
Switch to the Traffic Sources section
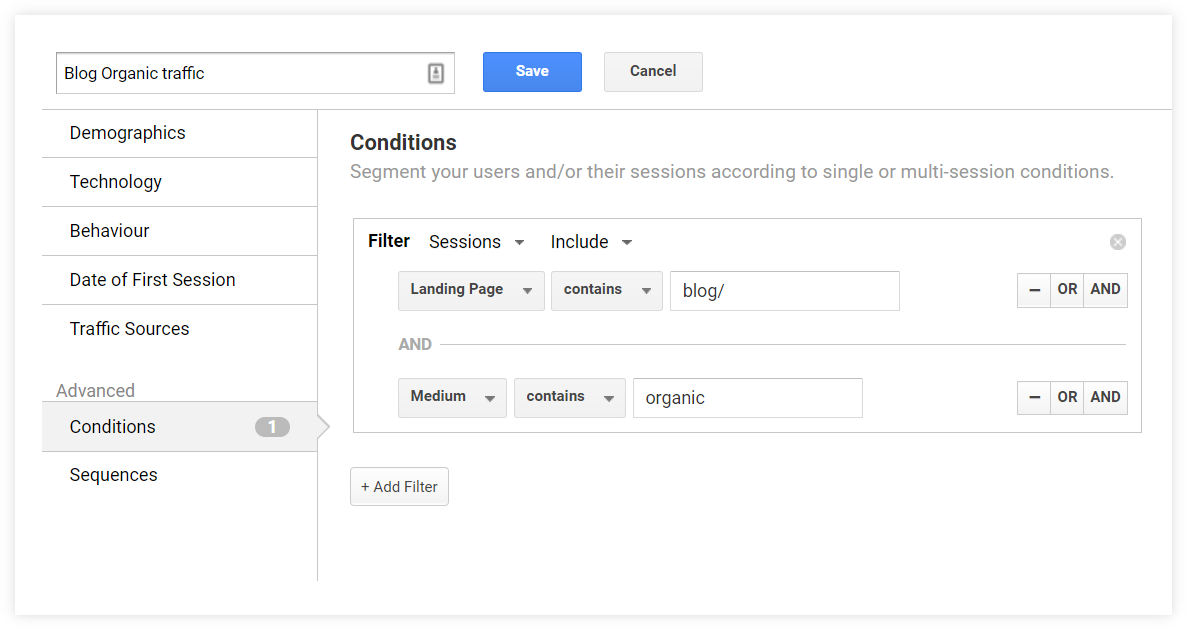click(x=130, y=329)
